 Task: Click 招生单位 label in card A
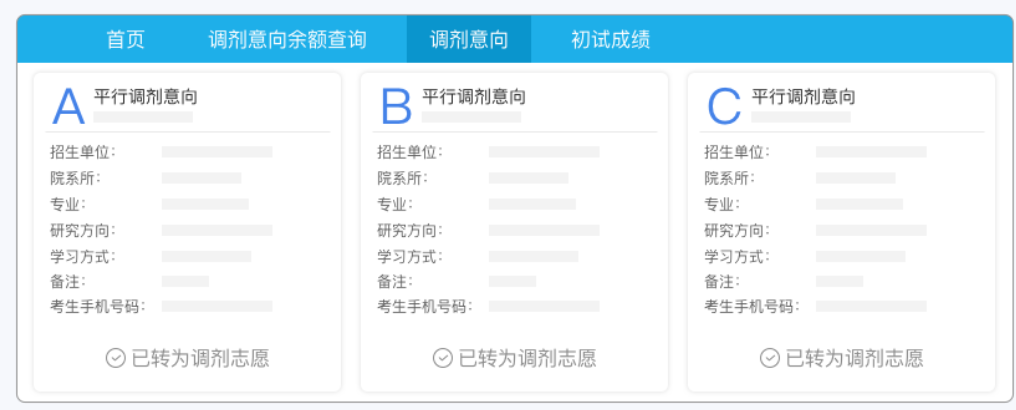(82, 152)
